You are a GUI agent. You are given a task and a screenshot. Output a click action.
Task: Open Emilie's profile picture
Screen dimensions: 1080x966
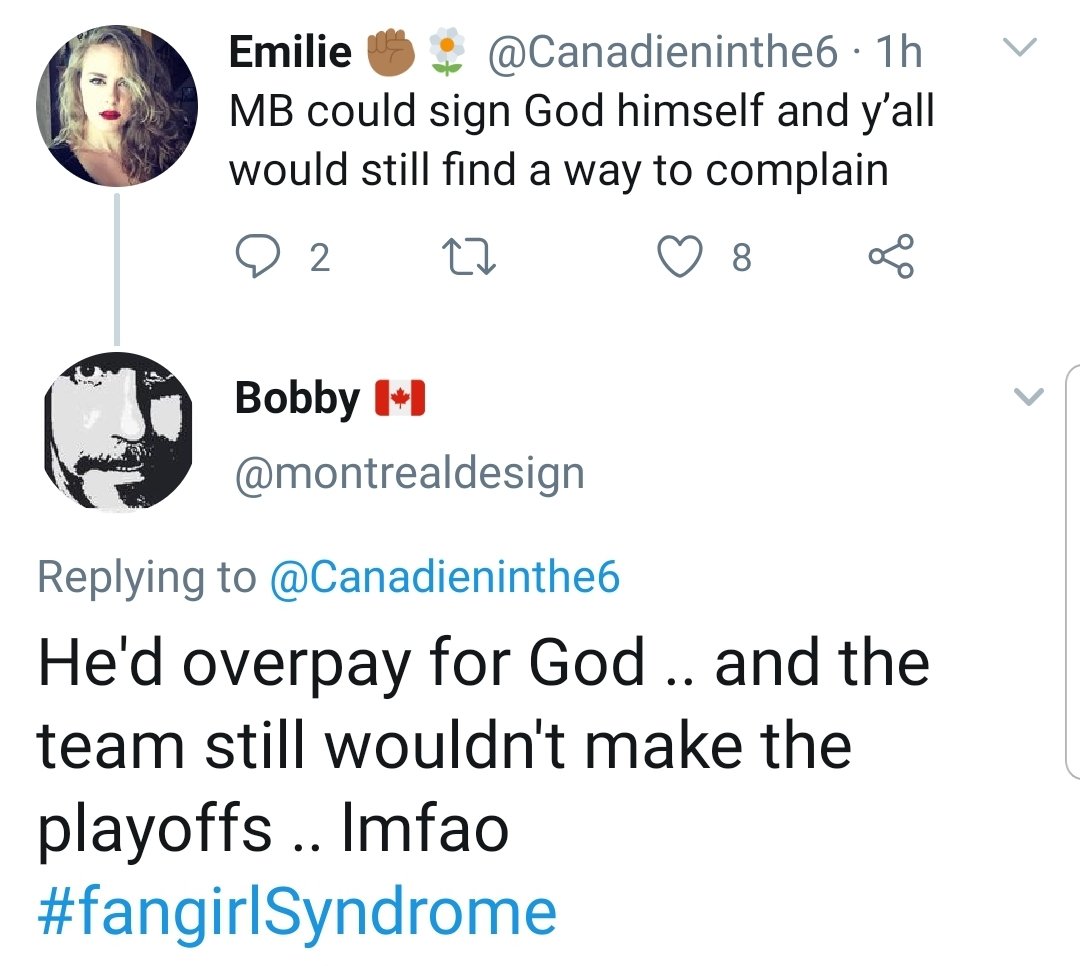tap(112, 105)
